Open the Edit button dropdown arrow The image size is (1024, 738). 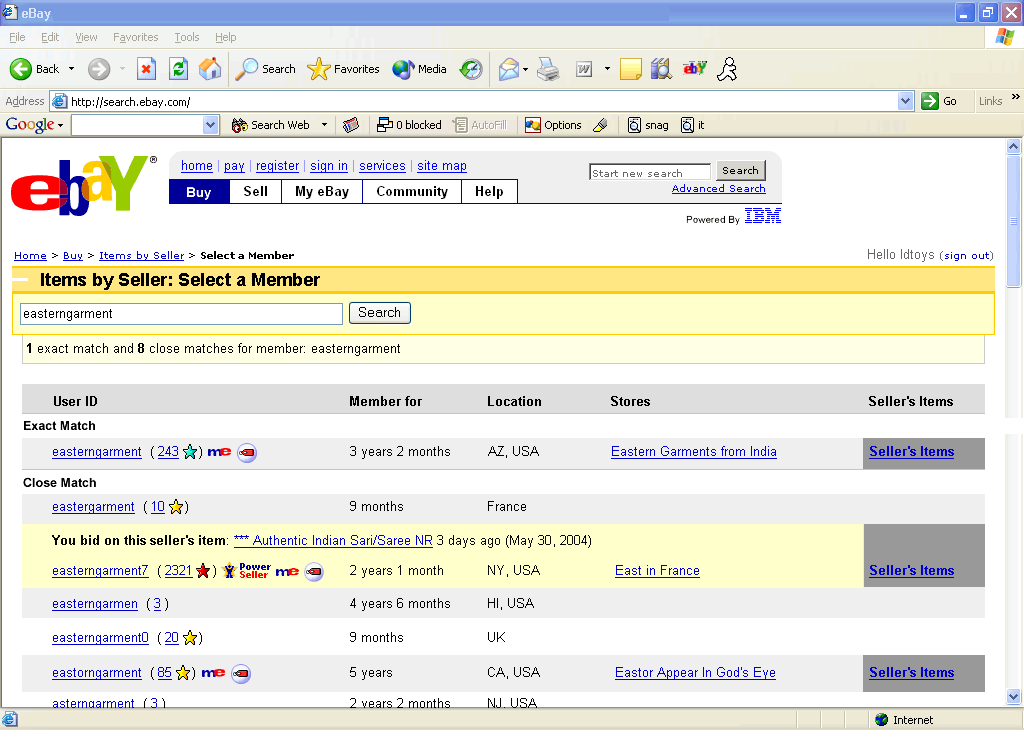[607, 69]
